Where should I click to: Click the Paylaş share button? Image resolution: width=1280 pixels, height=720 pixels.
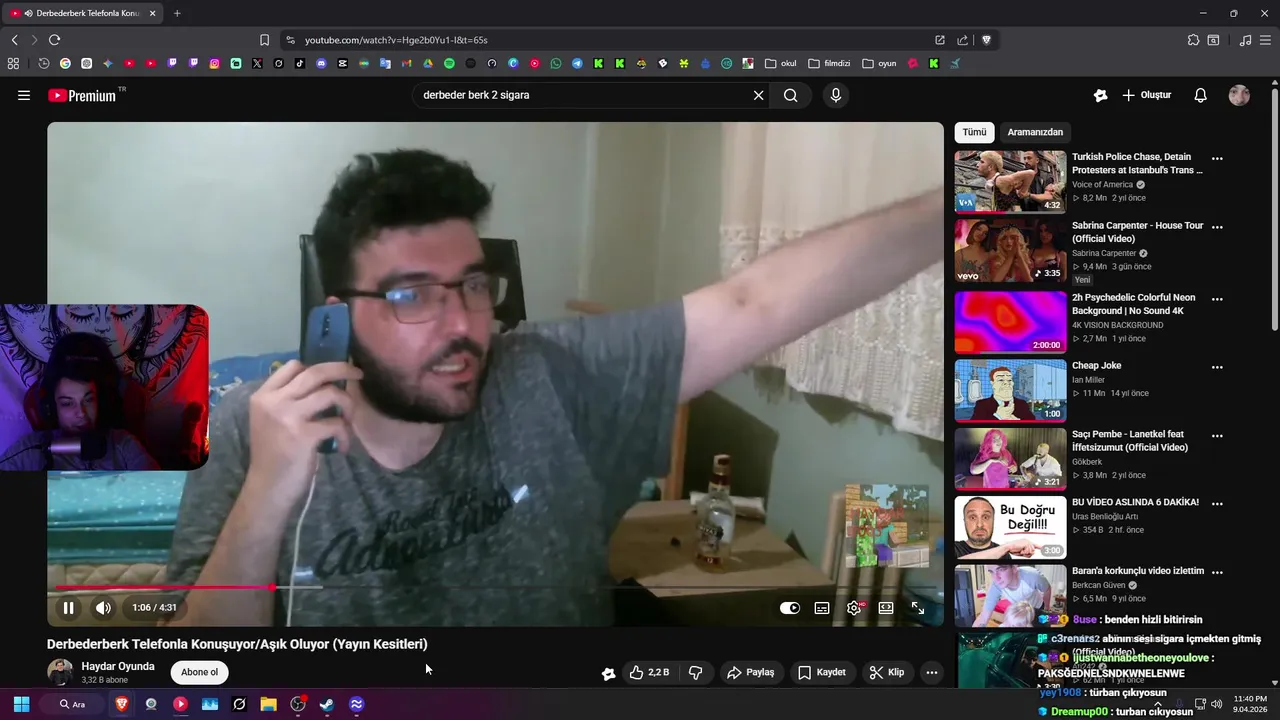point(751,672)
